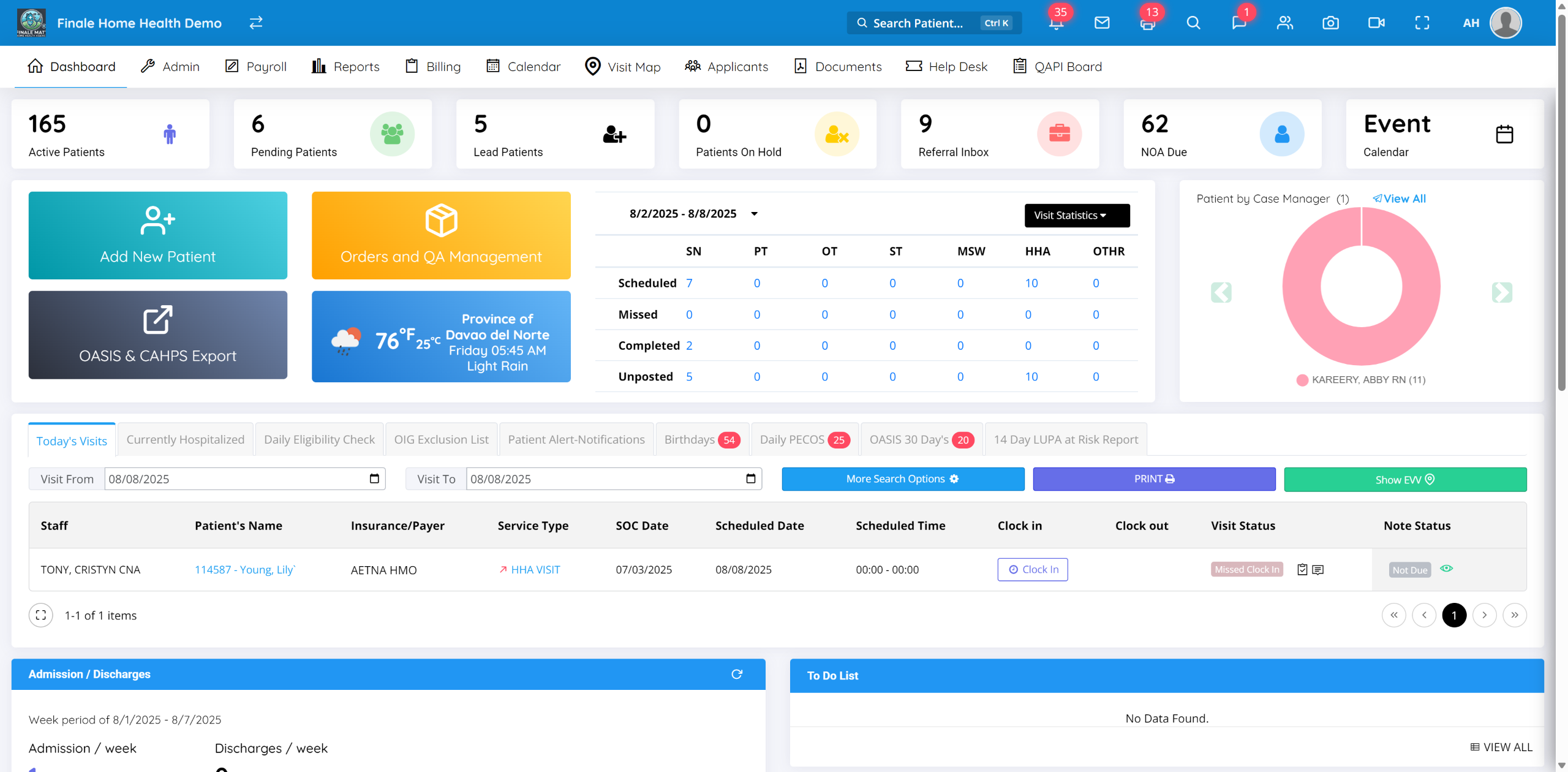
Task: Click the Clock In button
Action: click(x=1033, y=569)
